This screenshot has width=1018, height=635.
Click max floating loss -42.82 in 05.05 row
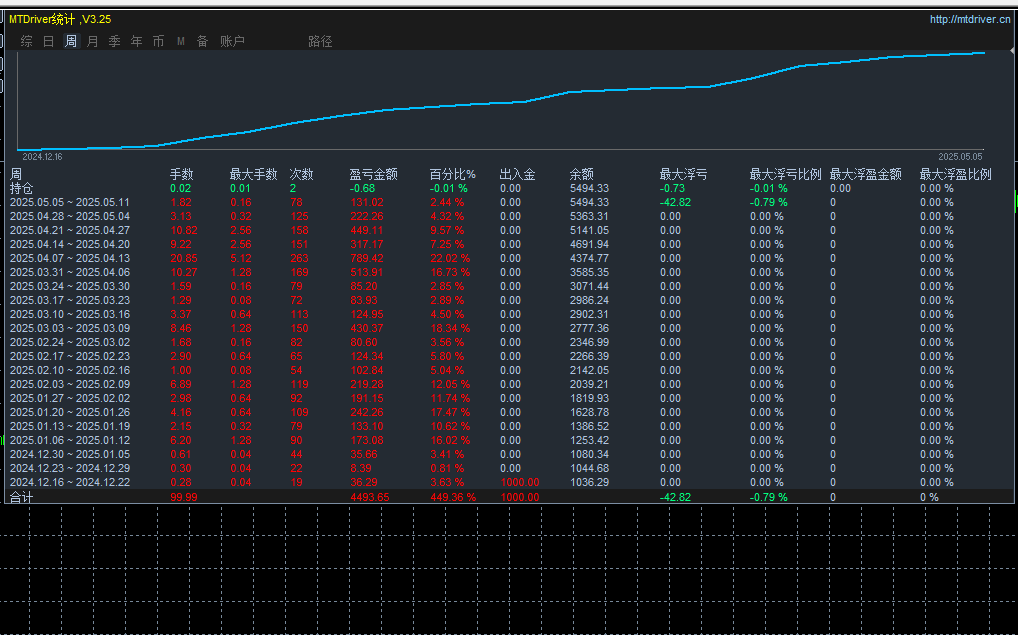coord(675,203)
